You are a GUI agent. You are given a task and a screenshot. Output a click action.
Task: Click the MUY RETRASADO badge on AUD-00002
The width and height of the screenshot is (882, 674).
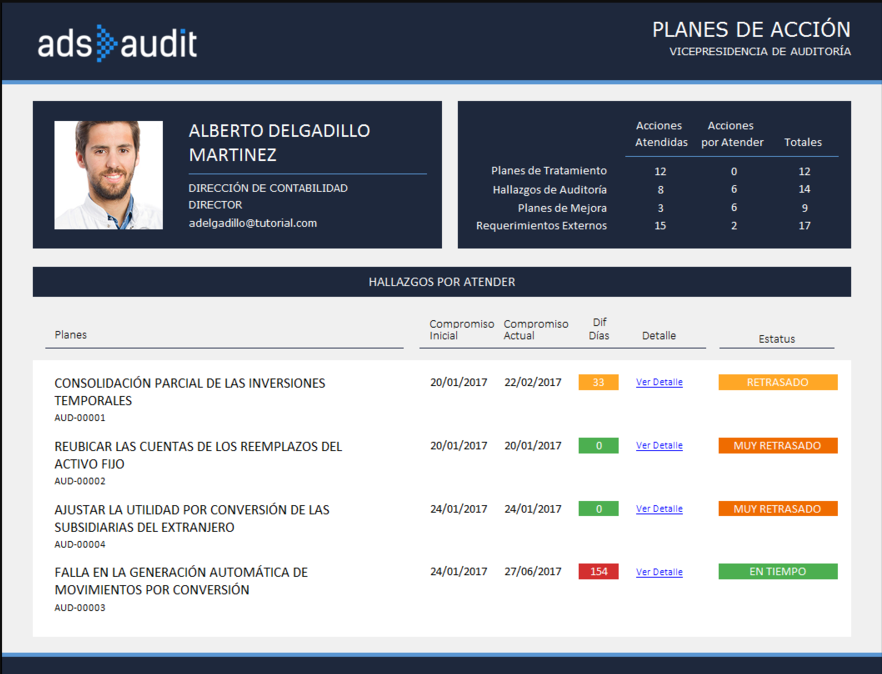point(777,445)
